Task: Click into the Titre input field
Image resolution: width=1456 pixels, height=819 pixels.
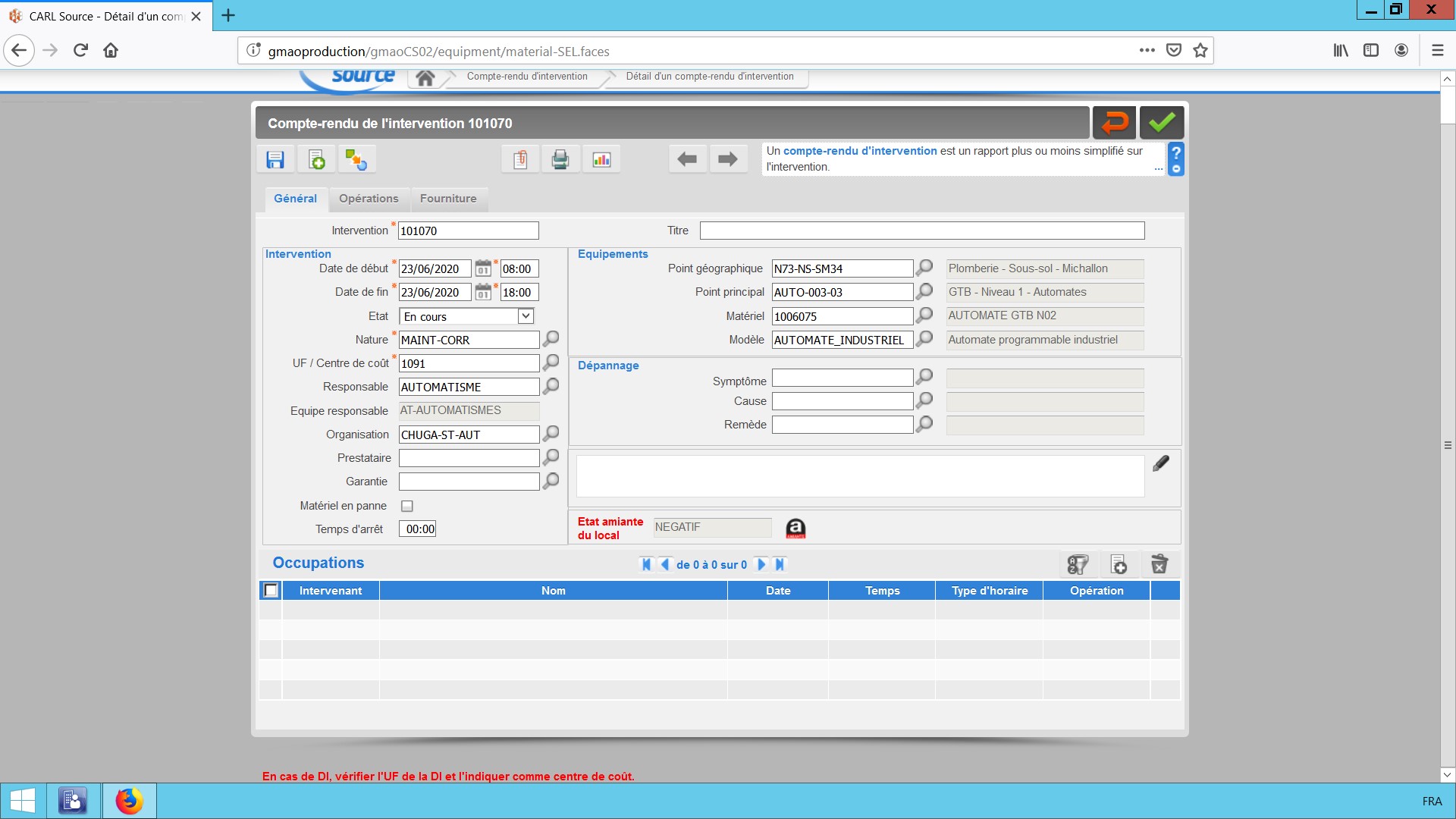Action: [921, 231]
